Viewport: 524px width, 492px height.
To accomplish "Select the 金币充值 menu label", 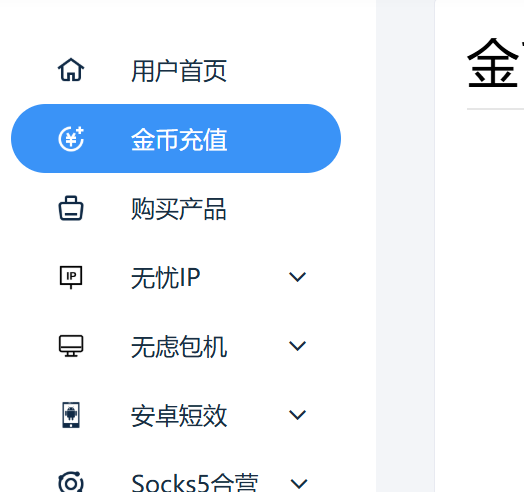I will [179, 140].
